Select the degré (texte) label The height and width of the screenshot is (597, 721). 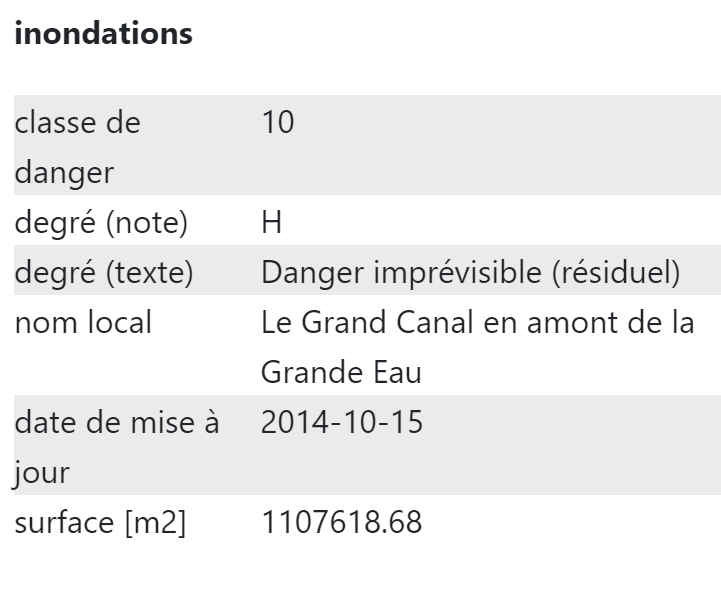pyautogui.click(x=104, y=272)
